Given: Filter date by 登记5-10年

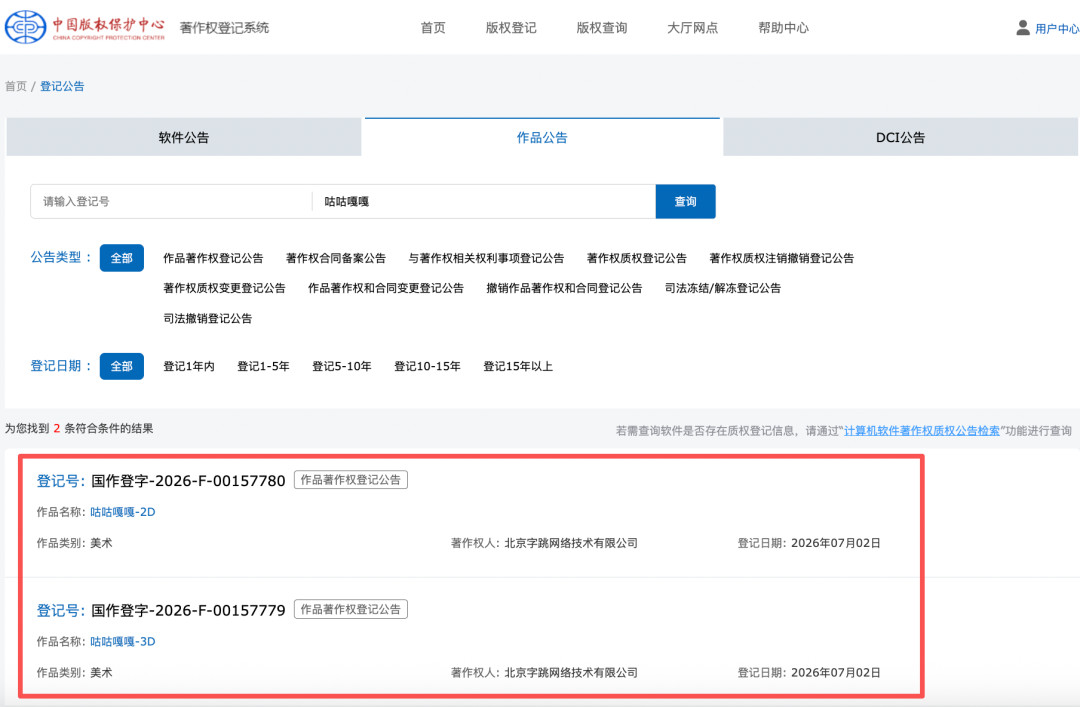Looking at the screenshot, I should point(342,366).
